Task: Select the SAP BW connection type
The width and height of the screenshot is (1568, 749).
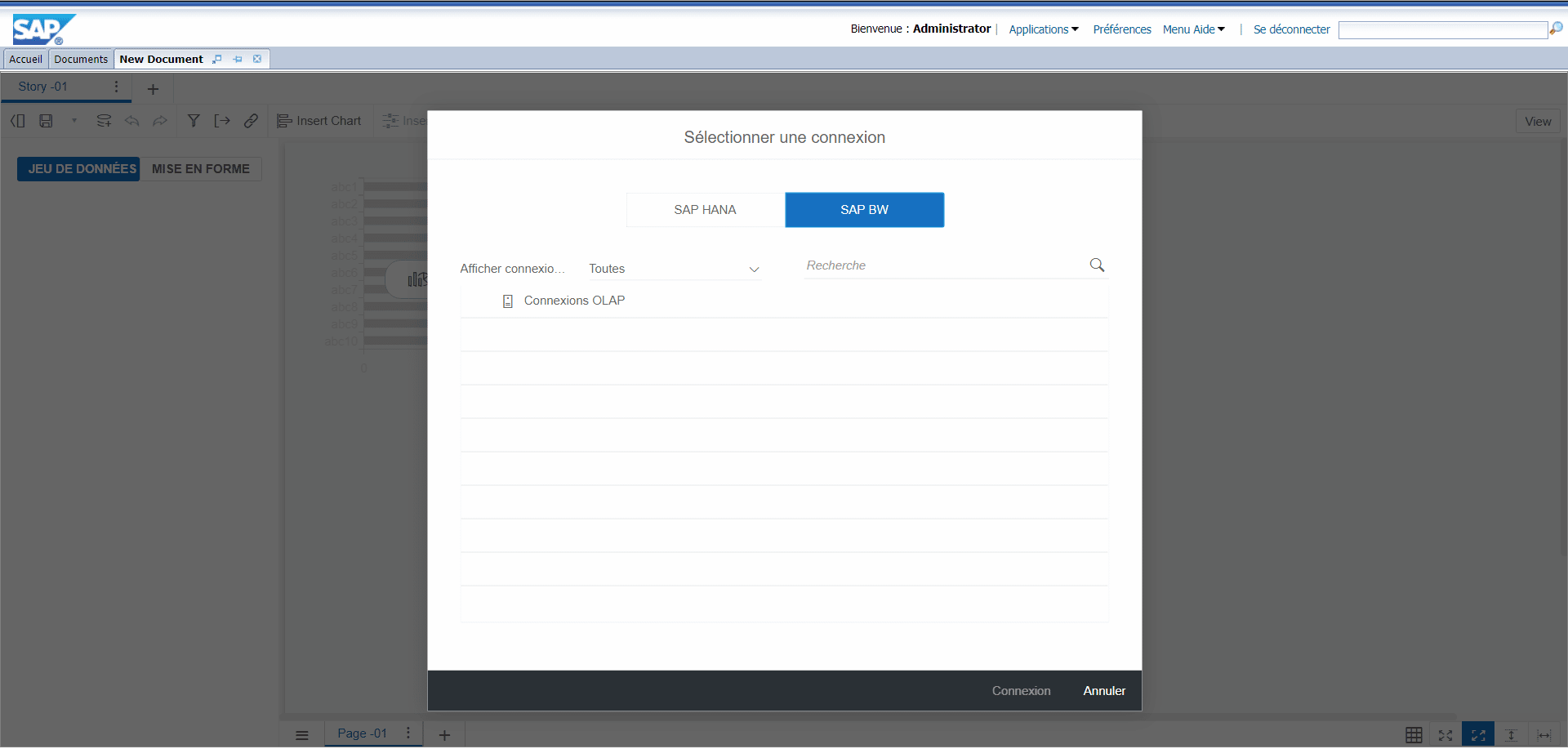Action: [x=865, y=210]
